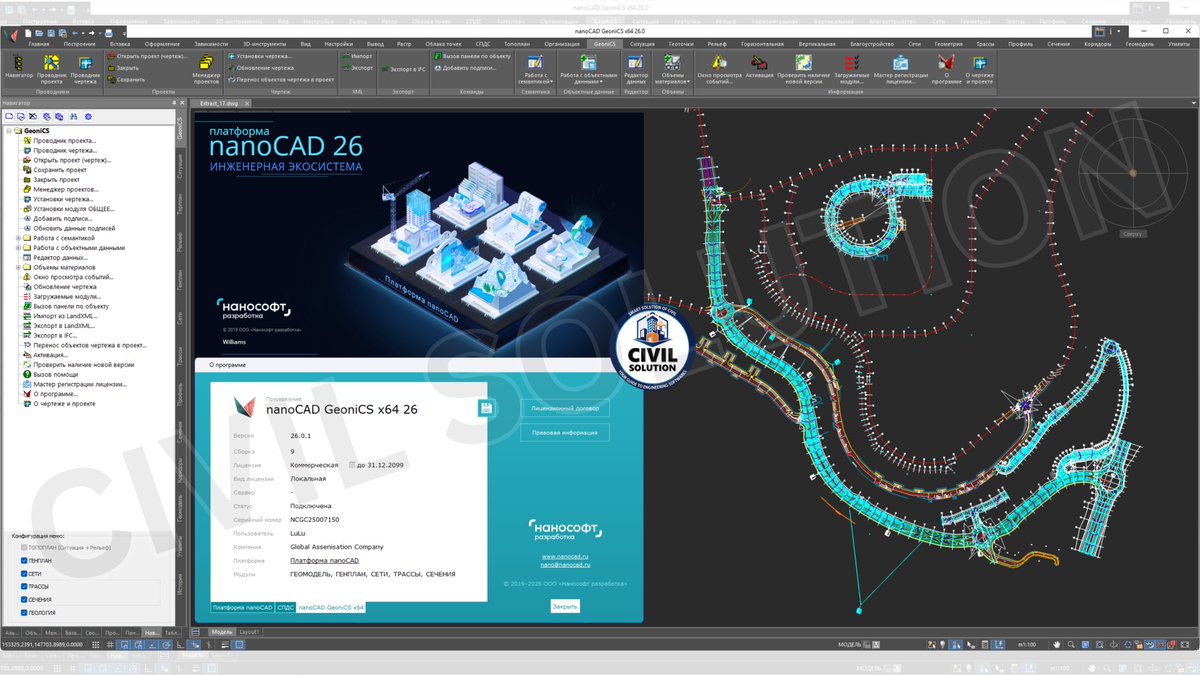
Task: Open Объемы материалов ribbon dropdown
Action: (673, 68)
